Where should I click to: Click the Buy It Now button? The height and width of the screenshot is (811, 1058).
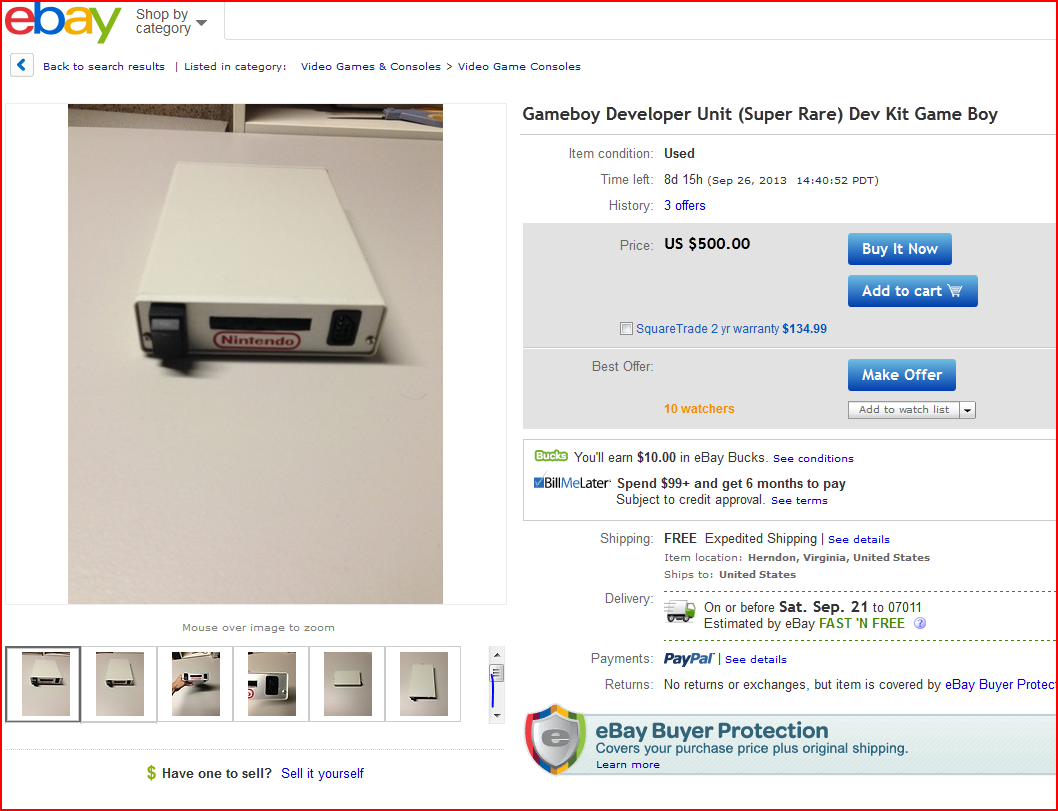coord(899,249)
